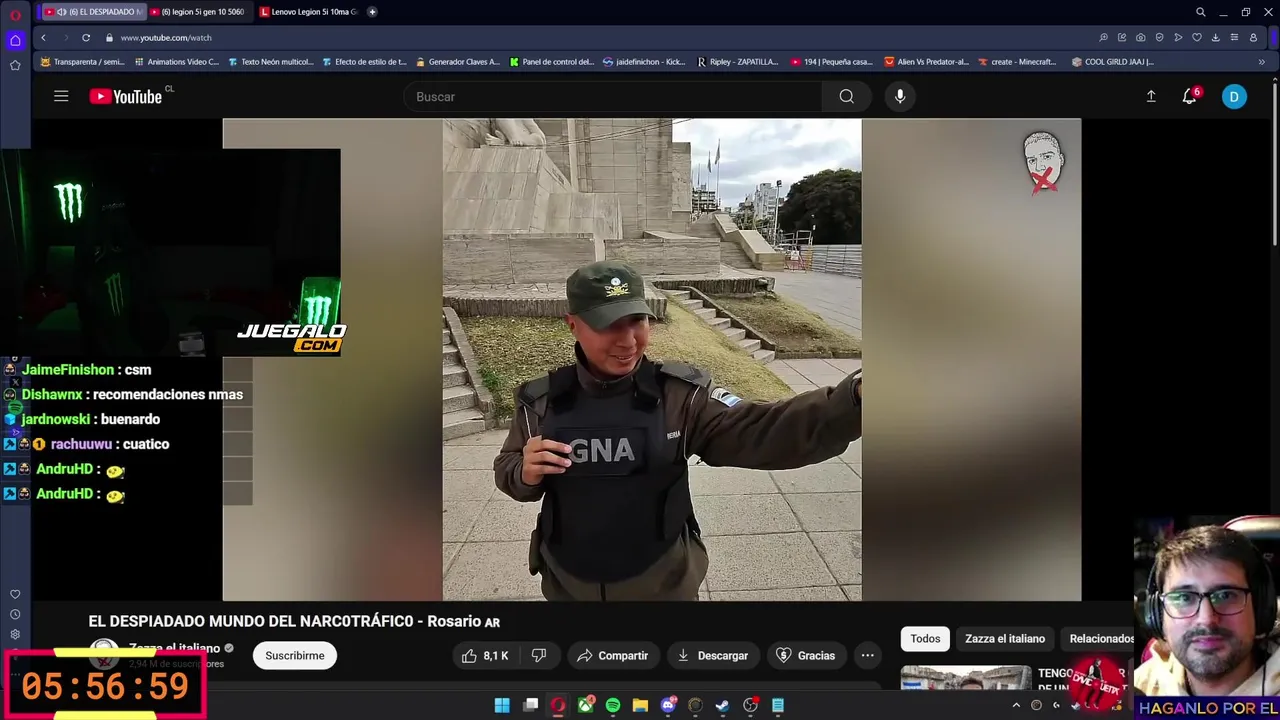Go back with the browser back arrow
Screen dimensions: 1280x720
(x=43, y=37)
